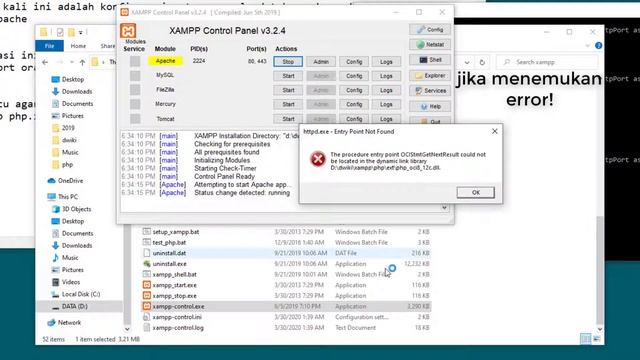Open the Home tab in File Explorer
Image resolution: width=640 pixels, height=360 pixels.
pyautogui.click(x=78, y=46)
